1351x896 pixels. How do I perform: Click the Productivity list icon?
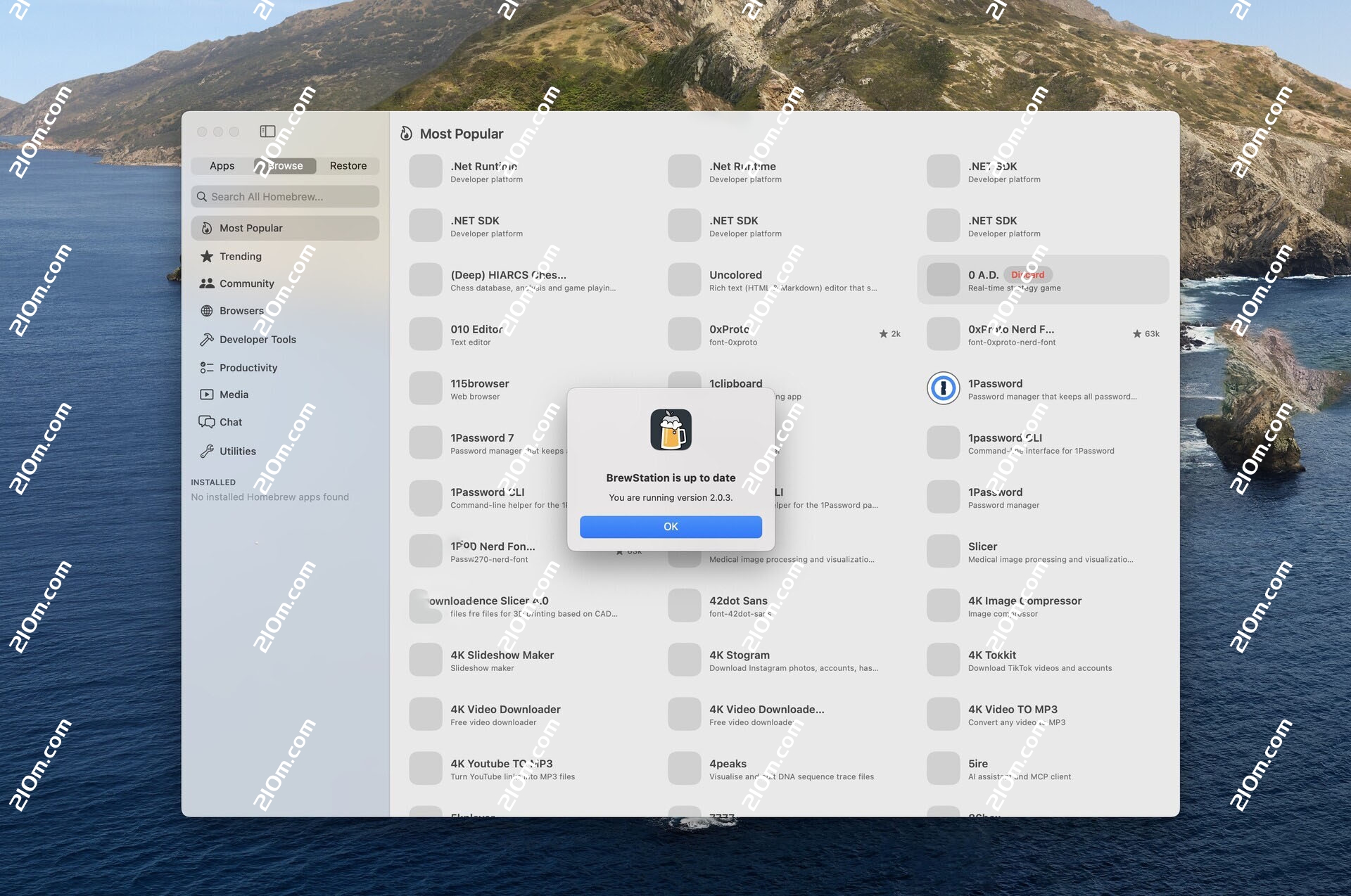(207, 367)
